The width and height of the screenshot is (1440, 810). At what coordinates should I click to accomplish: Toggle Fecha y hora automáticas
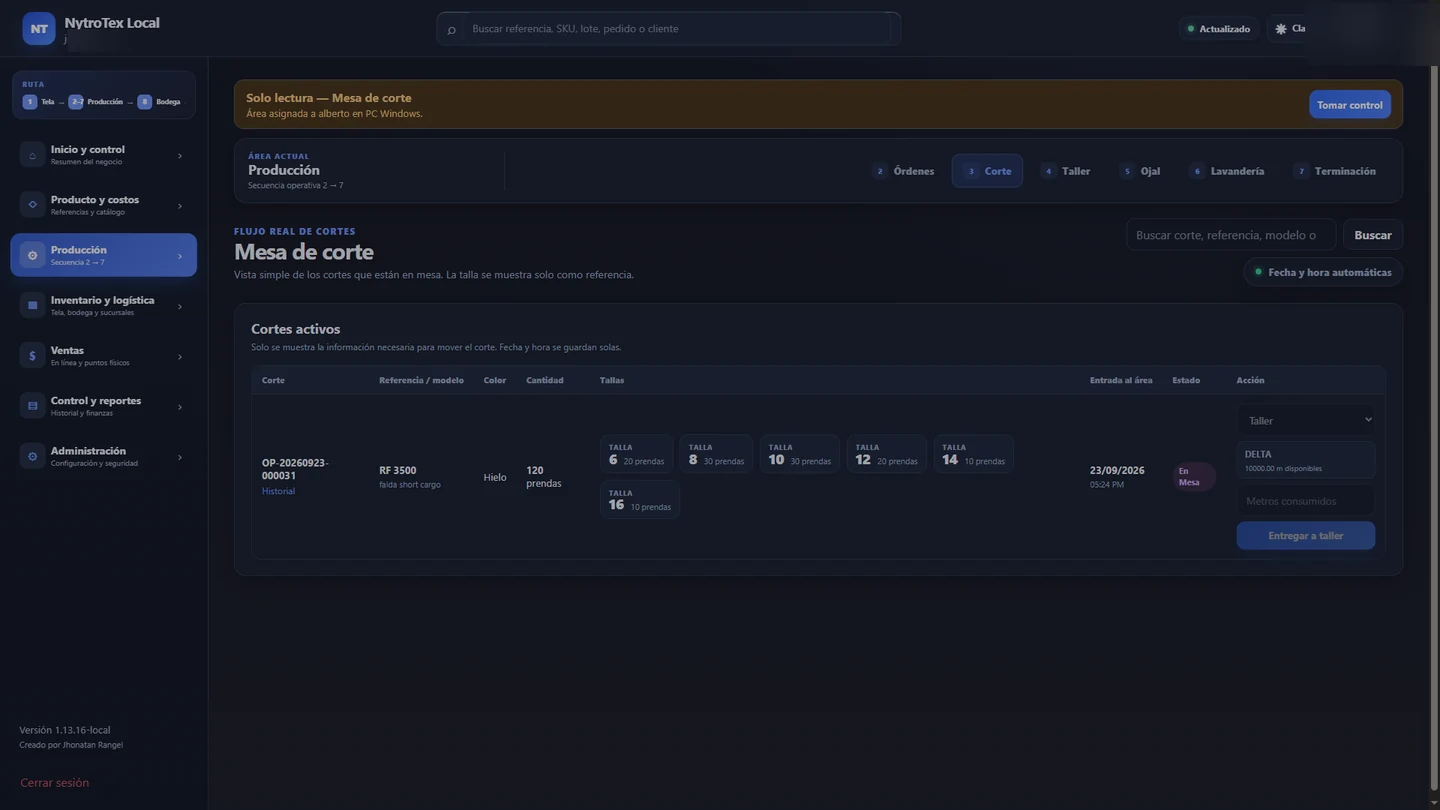coord(1323,272)
